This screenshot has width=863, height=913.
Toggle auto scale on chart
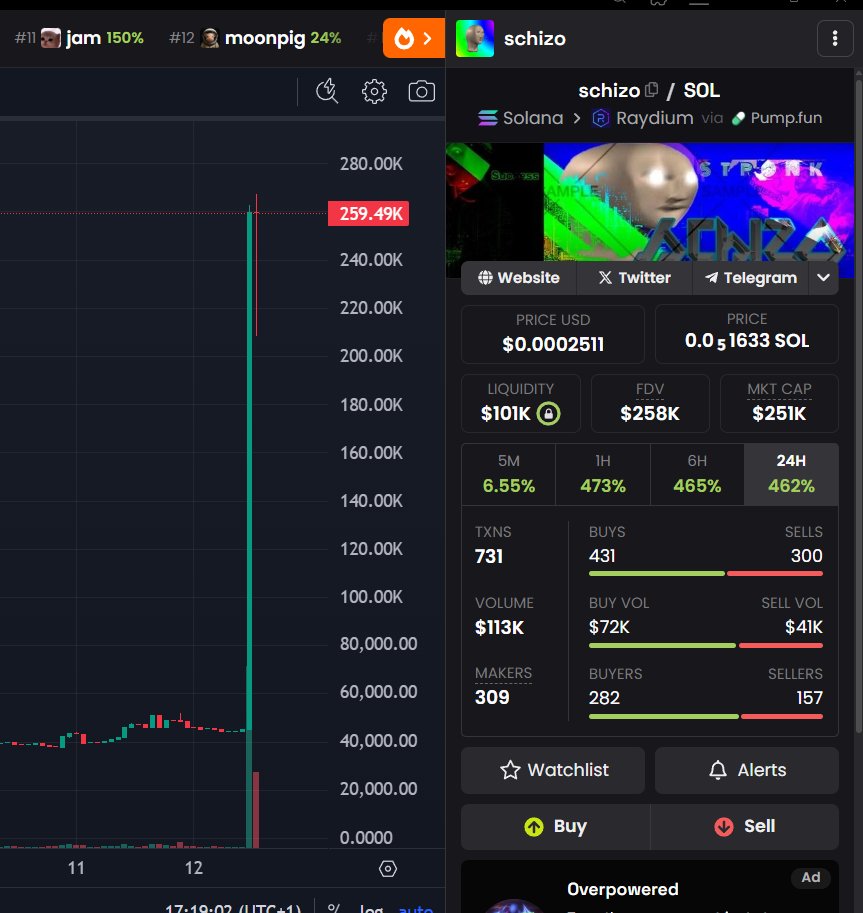click(x=416, y=908)
